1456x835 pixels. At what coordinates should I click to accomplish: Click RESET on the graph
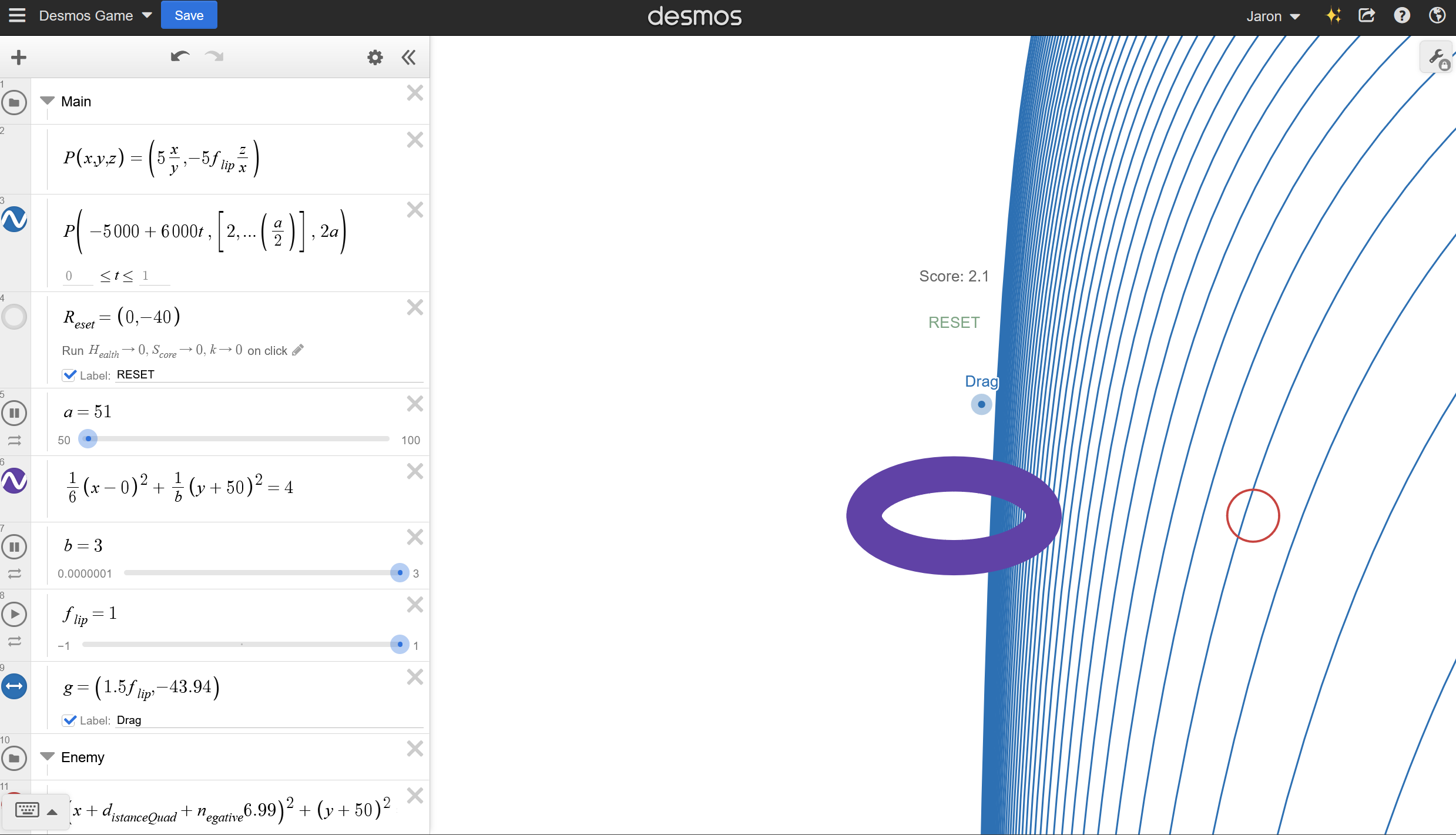tap(954, 323)
